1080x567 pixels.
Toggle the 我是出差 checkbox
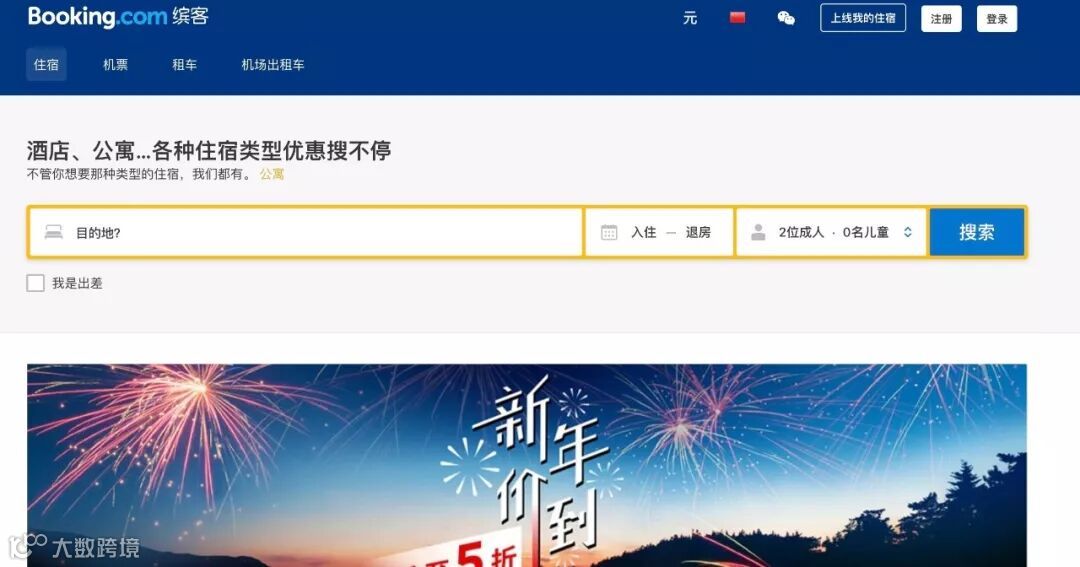[35, 283]
